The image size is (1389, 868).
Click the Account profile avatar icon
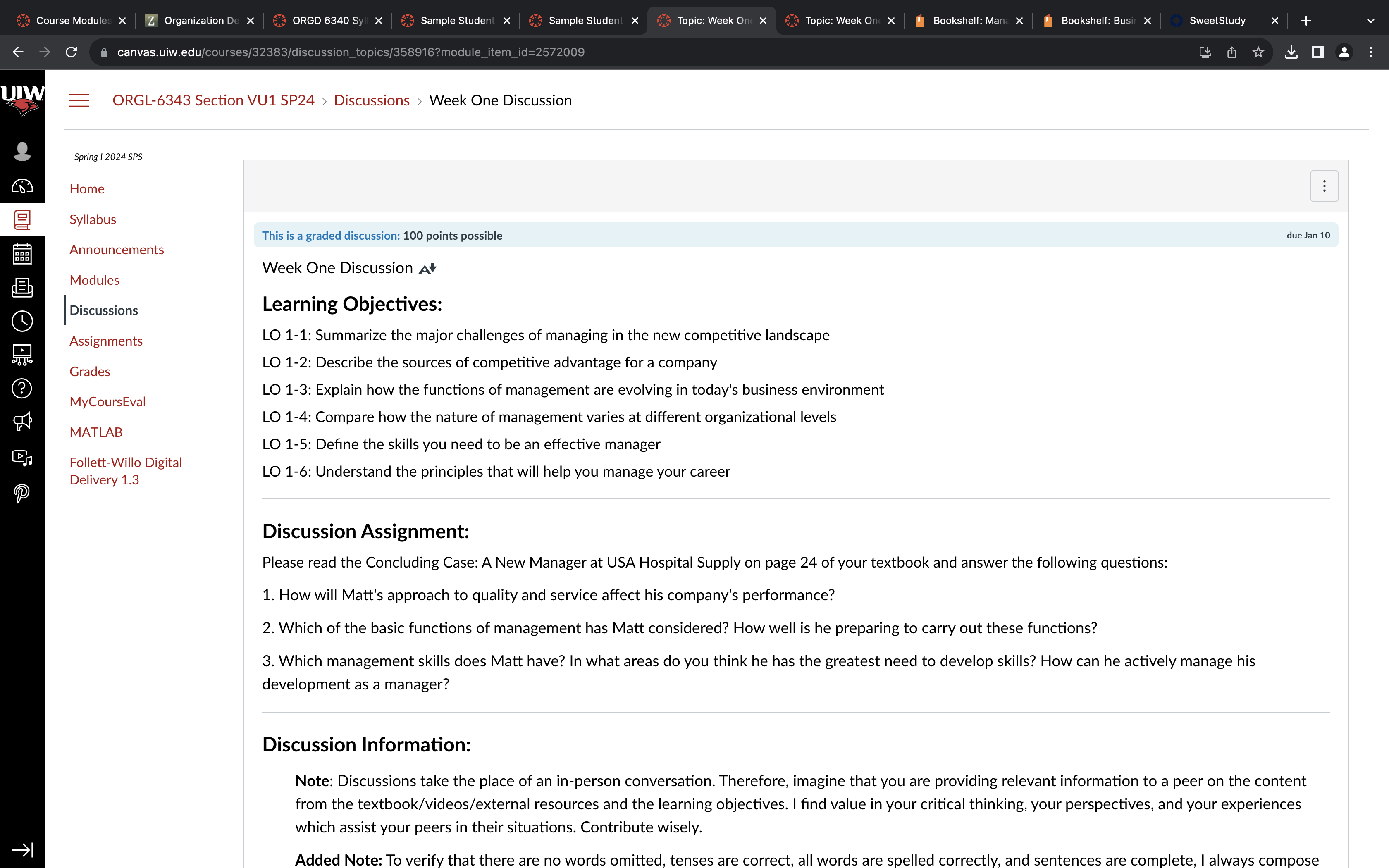22,152
